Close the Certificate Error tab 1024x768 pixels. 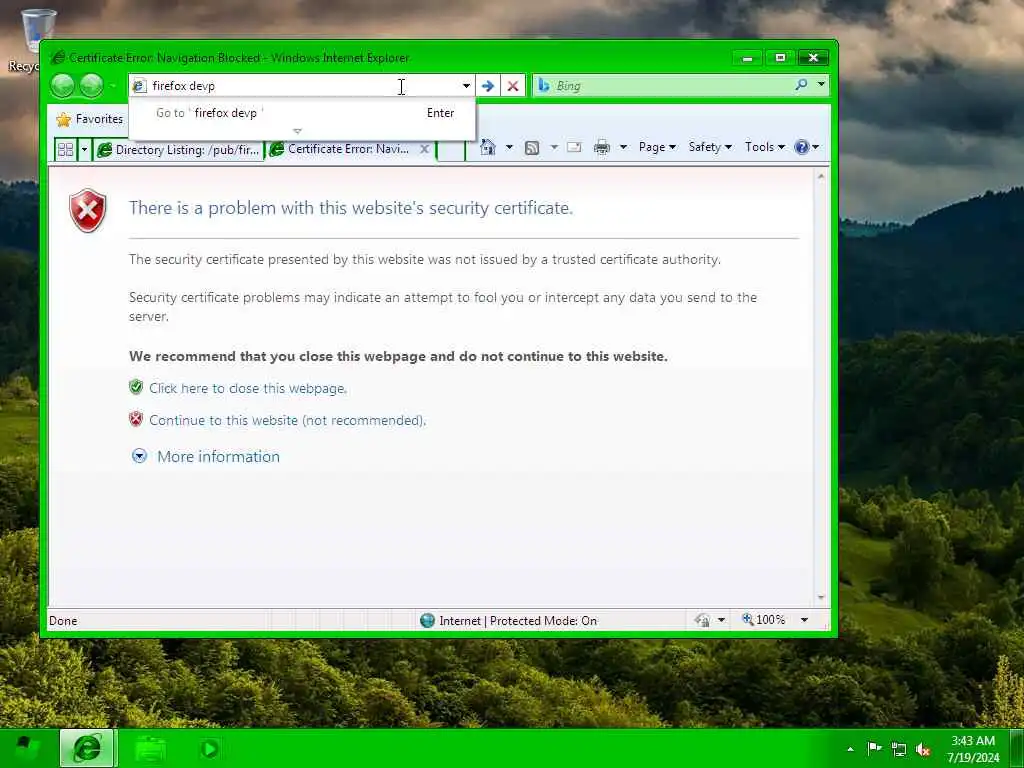[424, 150]
